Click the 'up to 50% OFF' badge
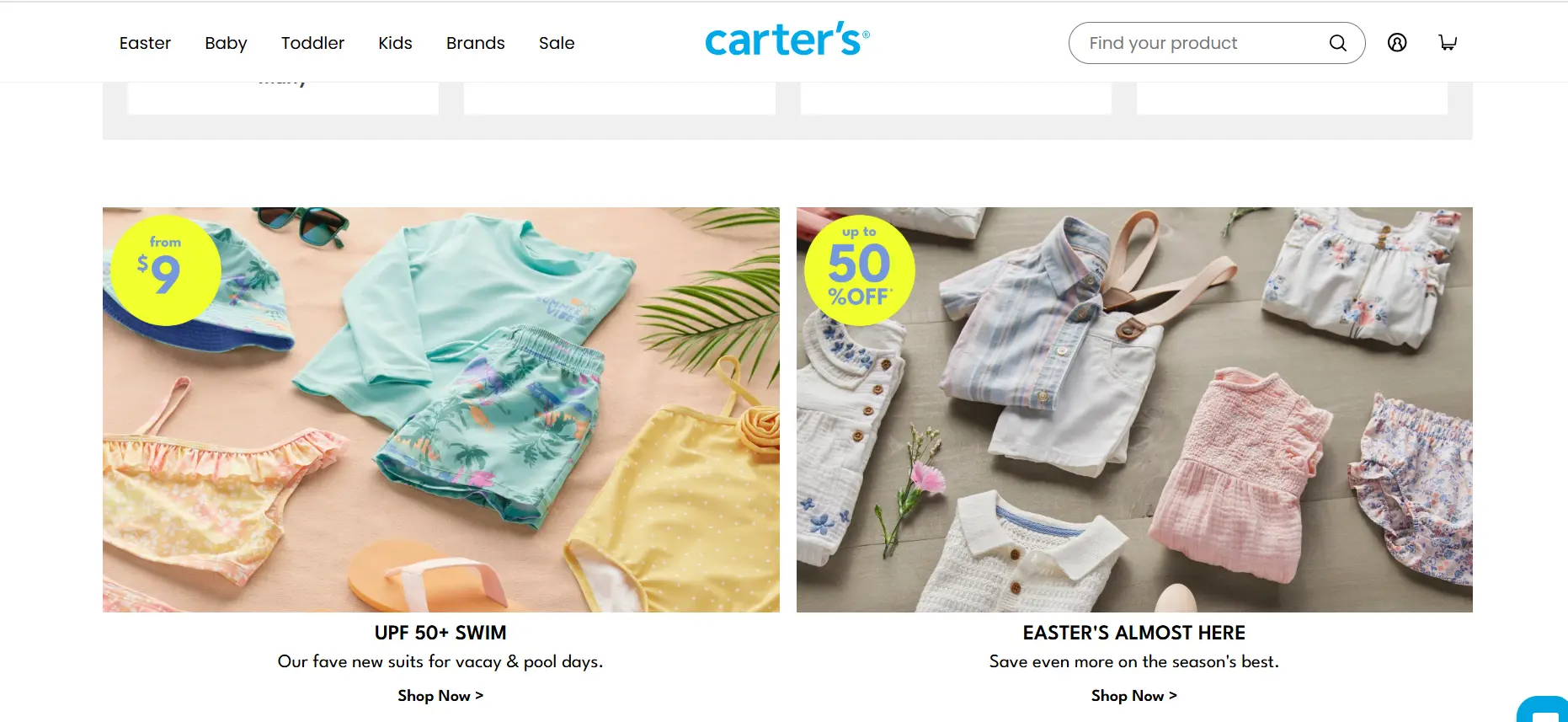This screenshot has height=722, width=1568. click(x=860, y=270)
